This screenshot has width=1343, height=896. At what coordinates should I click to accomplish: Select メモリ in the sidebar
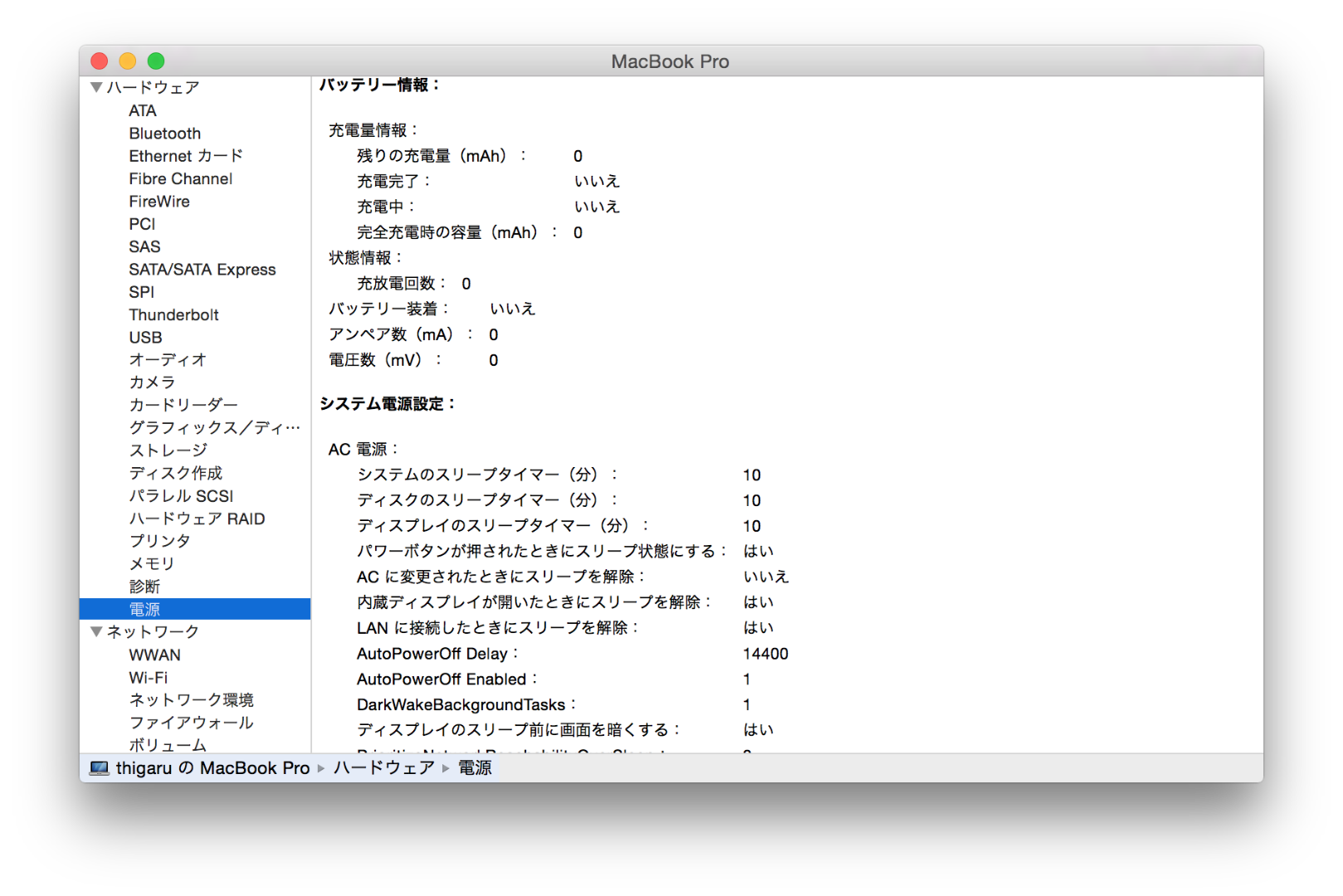(x=152, y=563)
